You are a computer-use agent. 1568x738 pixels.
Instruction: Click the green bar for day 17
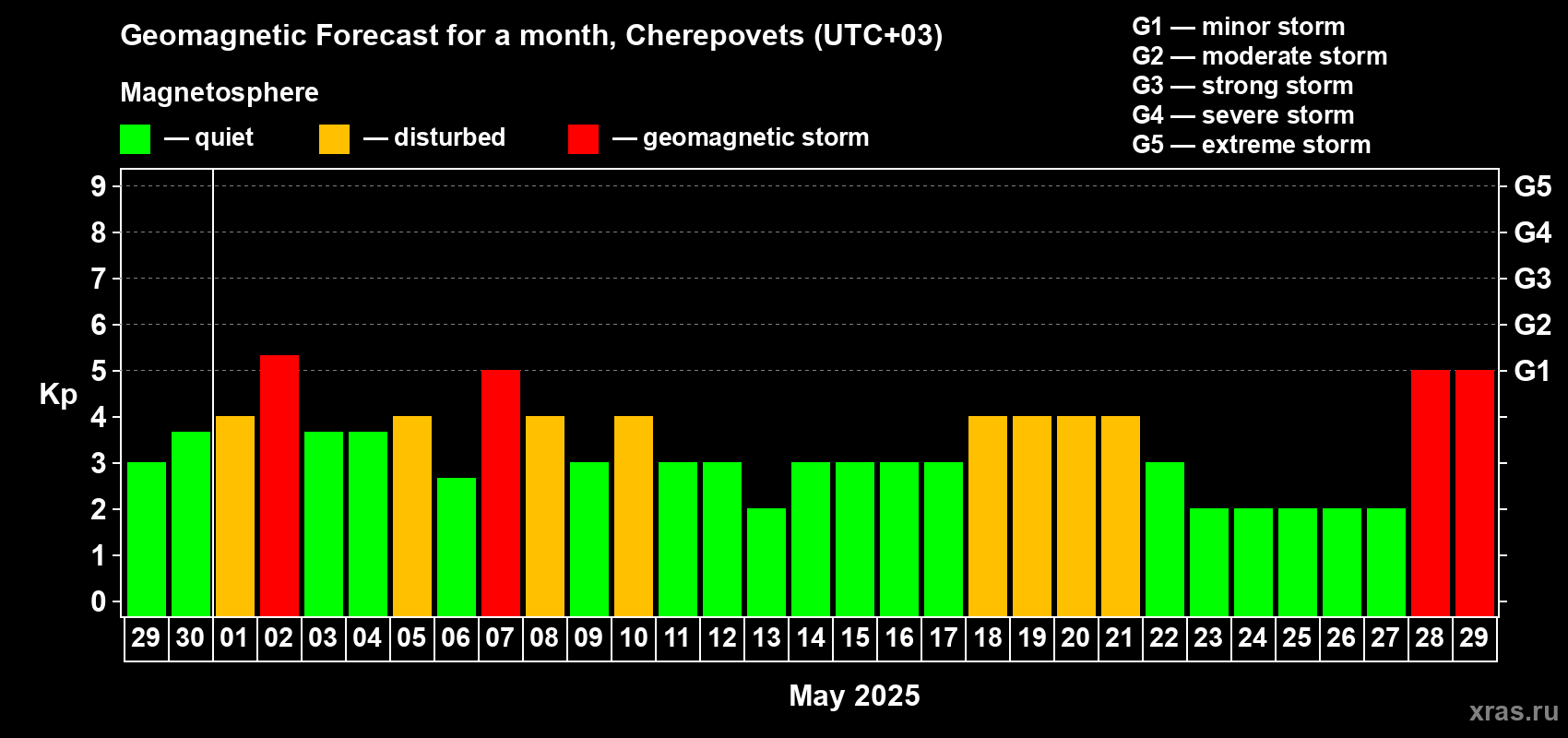[944, 540]
